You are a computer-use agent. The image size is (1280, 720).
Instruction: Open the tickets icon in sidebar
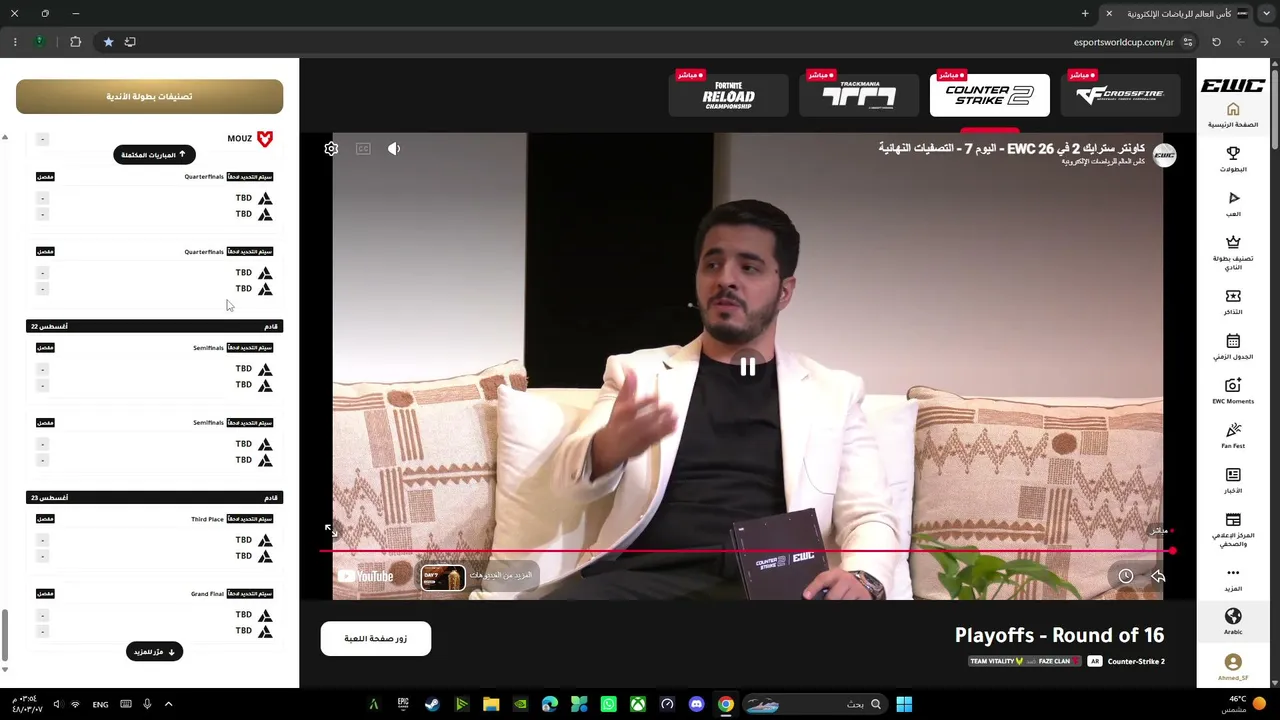tap(1233, 296)
